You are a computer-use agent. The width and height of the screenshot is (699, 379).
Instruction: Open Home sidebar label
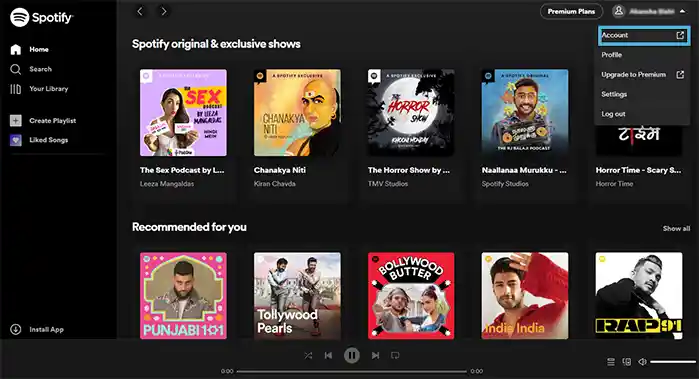(x=39, y=49)
